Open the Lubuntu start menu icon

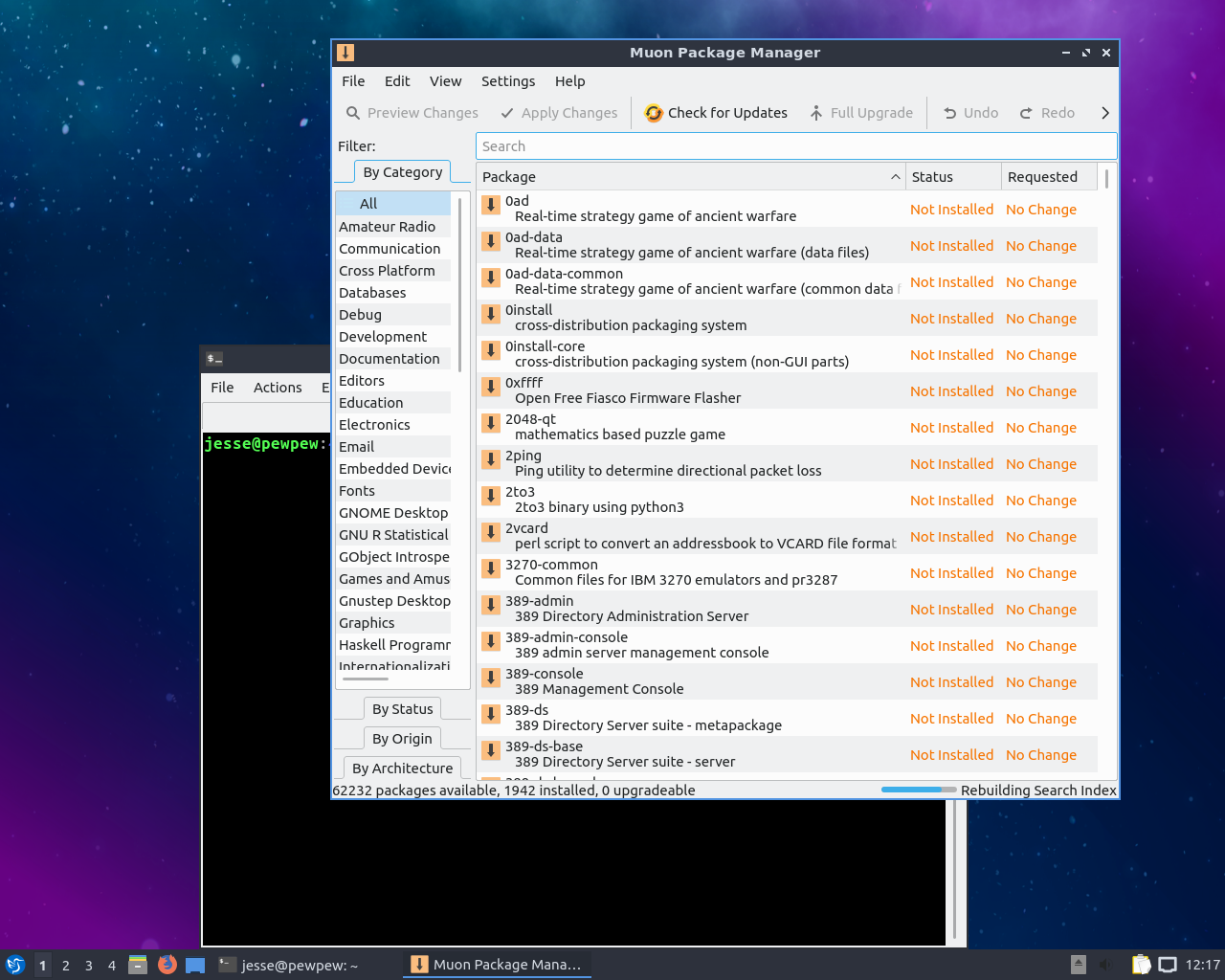(14, 965)
